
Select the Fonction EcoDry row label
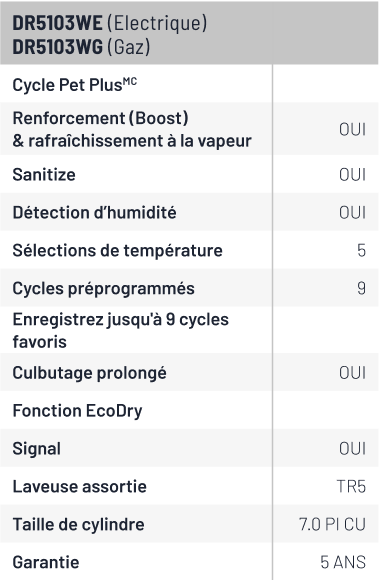pos(77,411)
